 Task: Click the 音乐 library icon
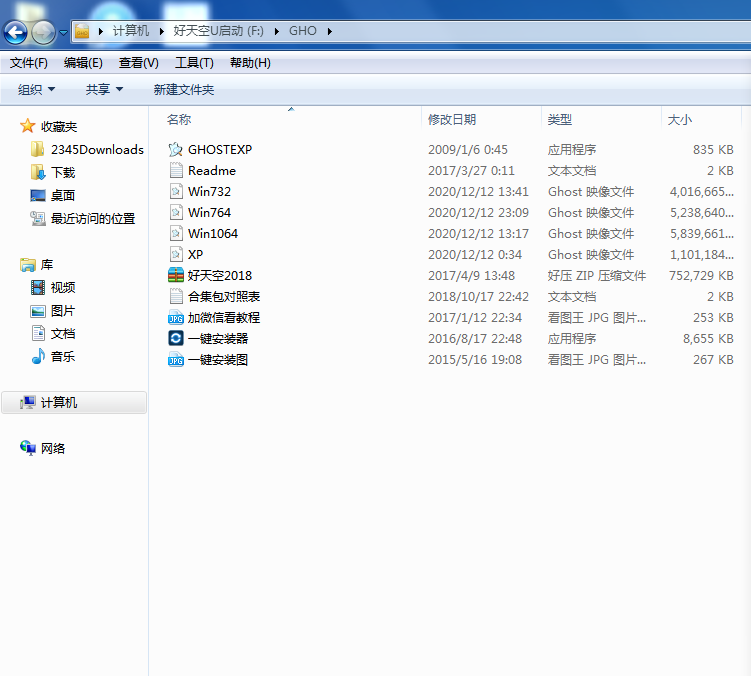click(38, 356)
